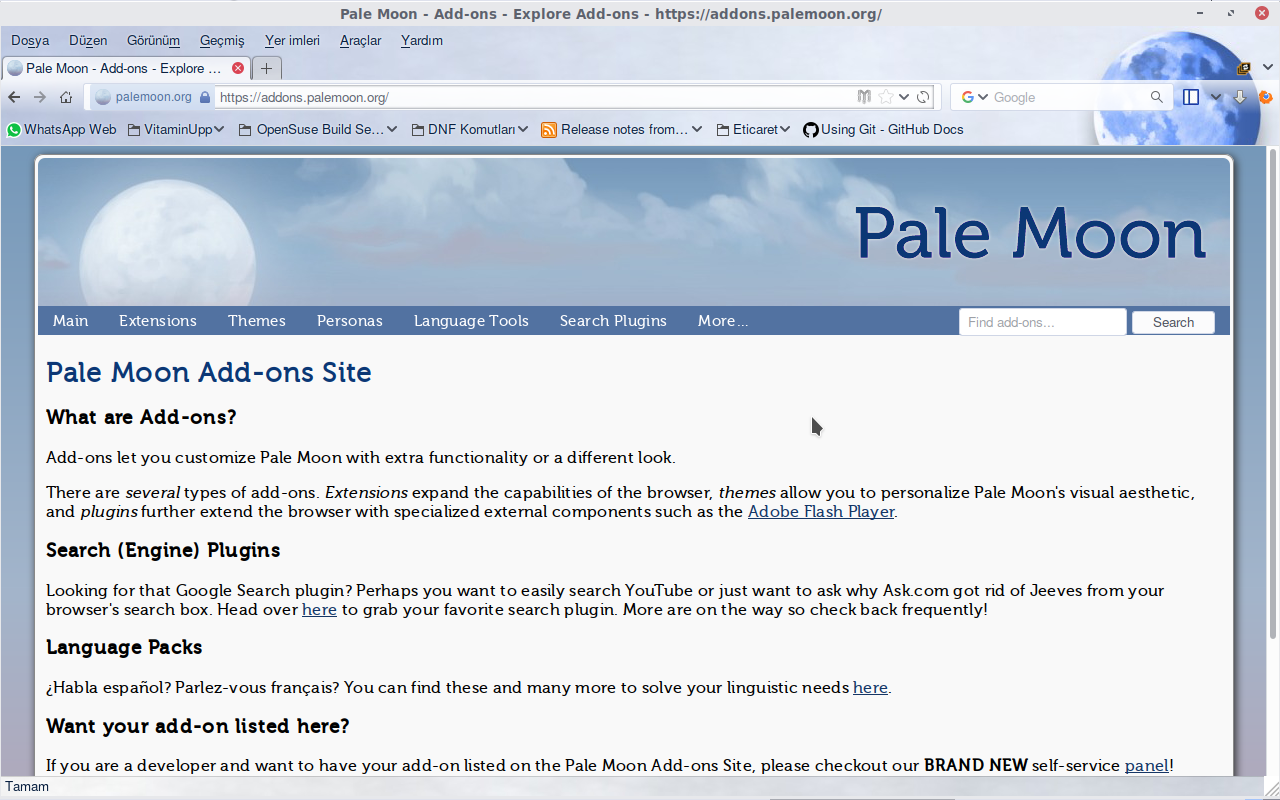This screenshot has width=1280, height=800.
Task: Open the More... navigation item
Action: [x=723, y=321]
